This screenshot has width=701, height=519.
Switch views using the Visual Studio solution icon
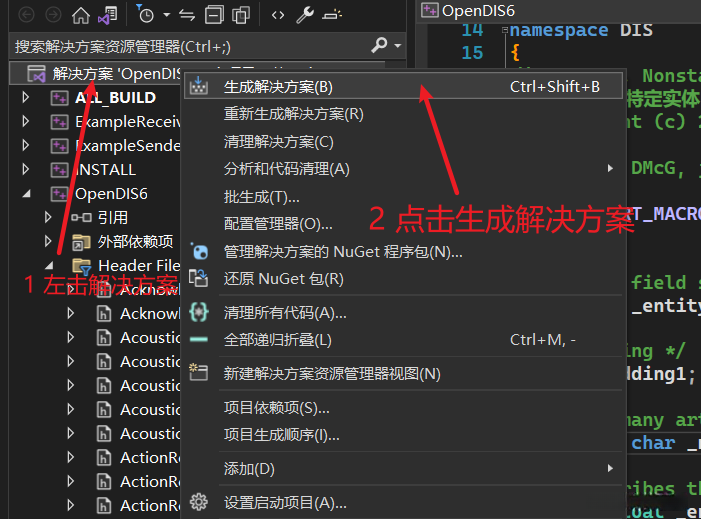tap(108, 15)
